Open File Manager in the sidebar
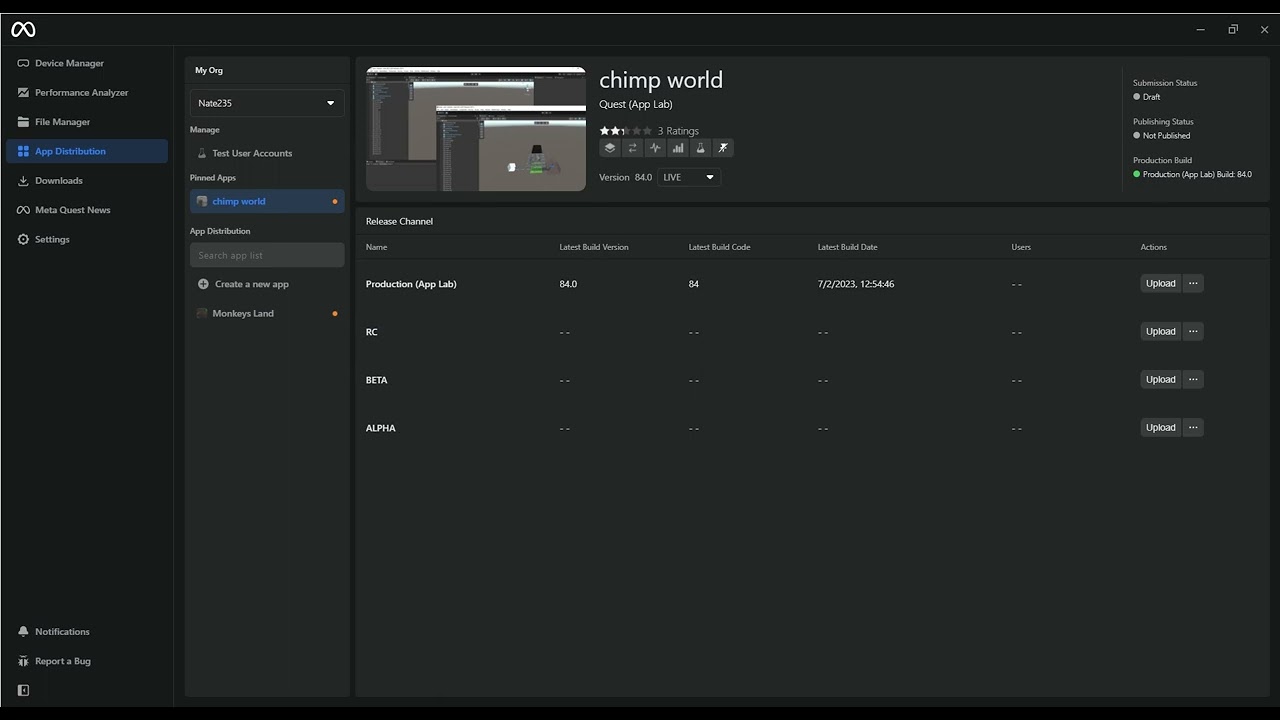 (87, 122)
